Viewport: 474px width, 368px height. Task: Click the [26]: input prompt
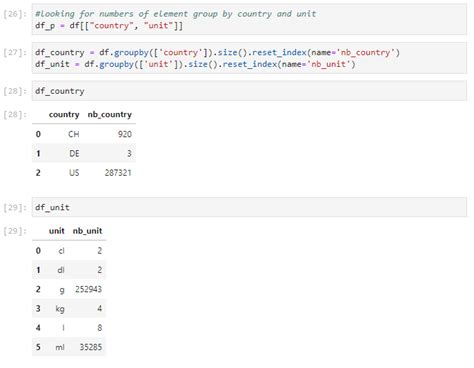(15, 14)
